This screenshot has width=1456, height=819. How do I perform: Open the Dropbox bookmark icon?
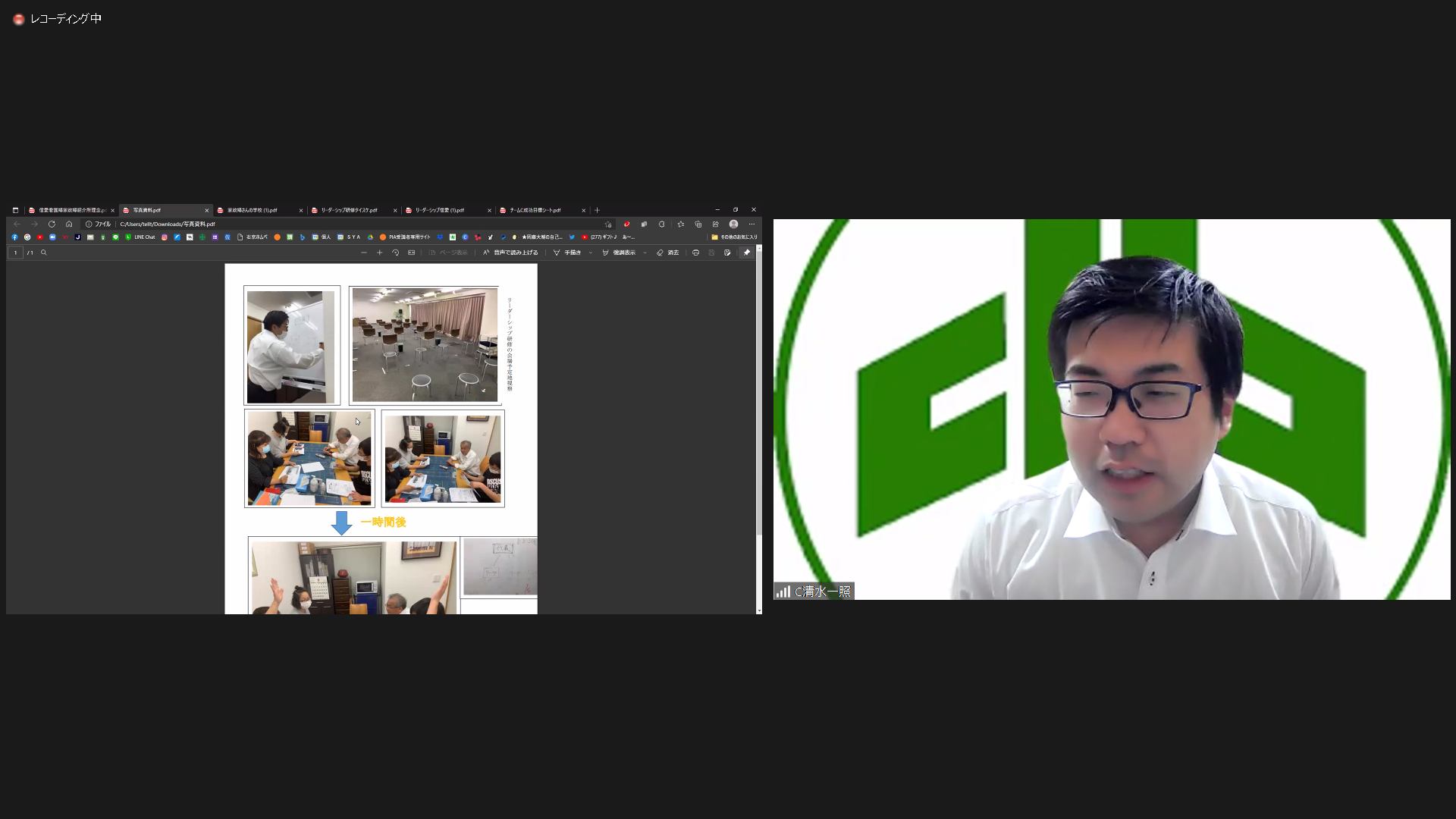[x=440, y=237]
